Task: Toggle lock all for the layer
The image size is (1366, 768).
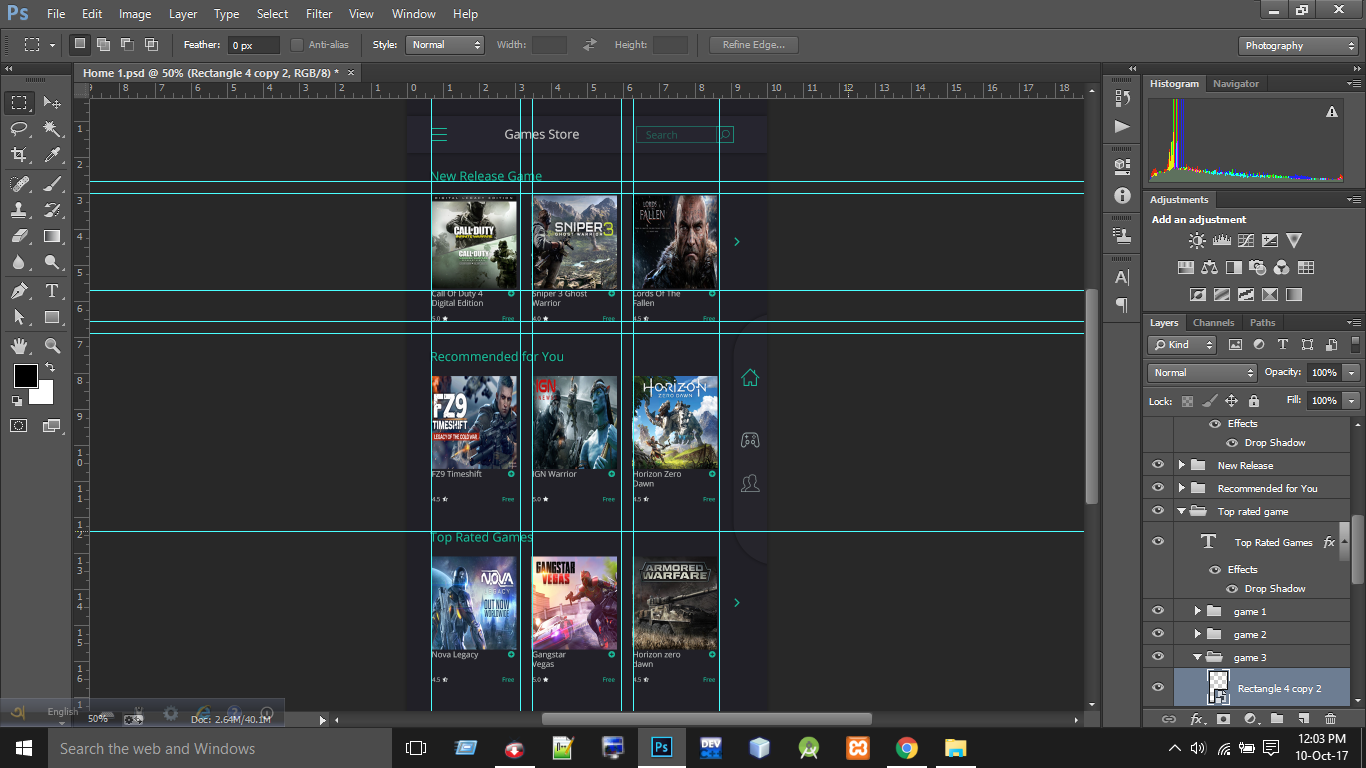Action: click(1254, 401)
